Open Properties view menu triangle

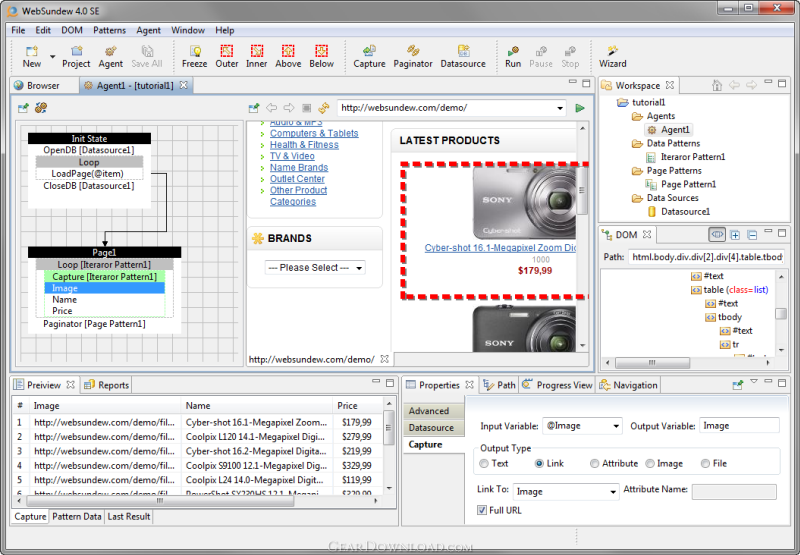tap(754, 381)
